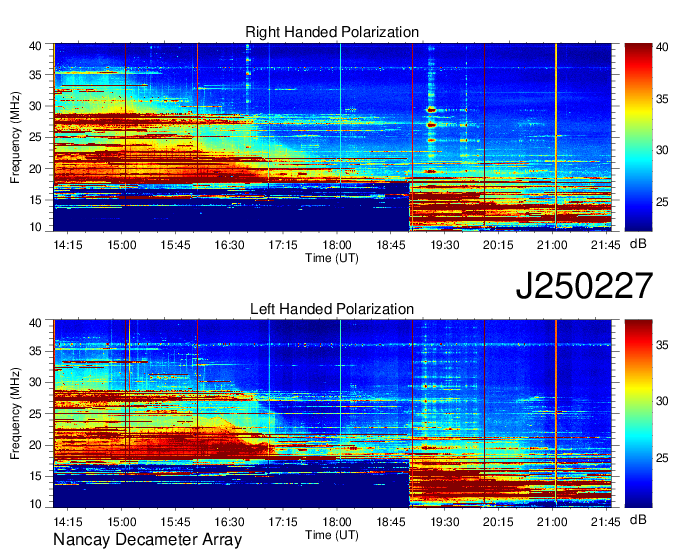
Task: Click the 15:45 tick label on lower plot
Action: pos(176,522)
